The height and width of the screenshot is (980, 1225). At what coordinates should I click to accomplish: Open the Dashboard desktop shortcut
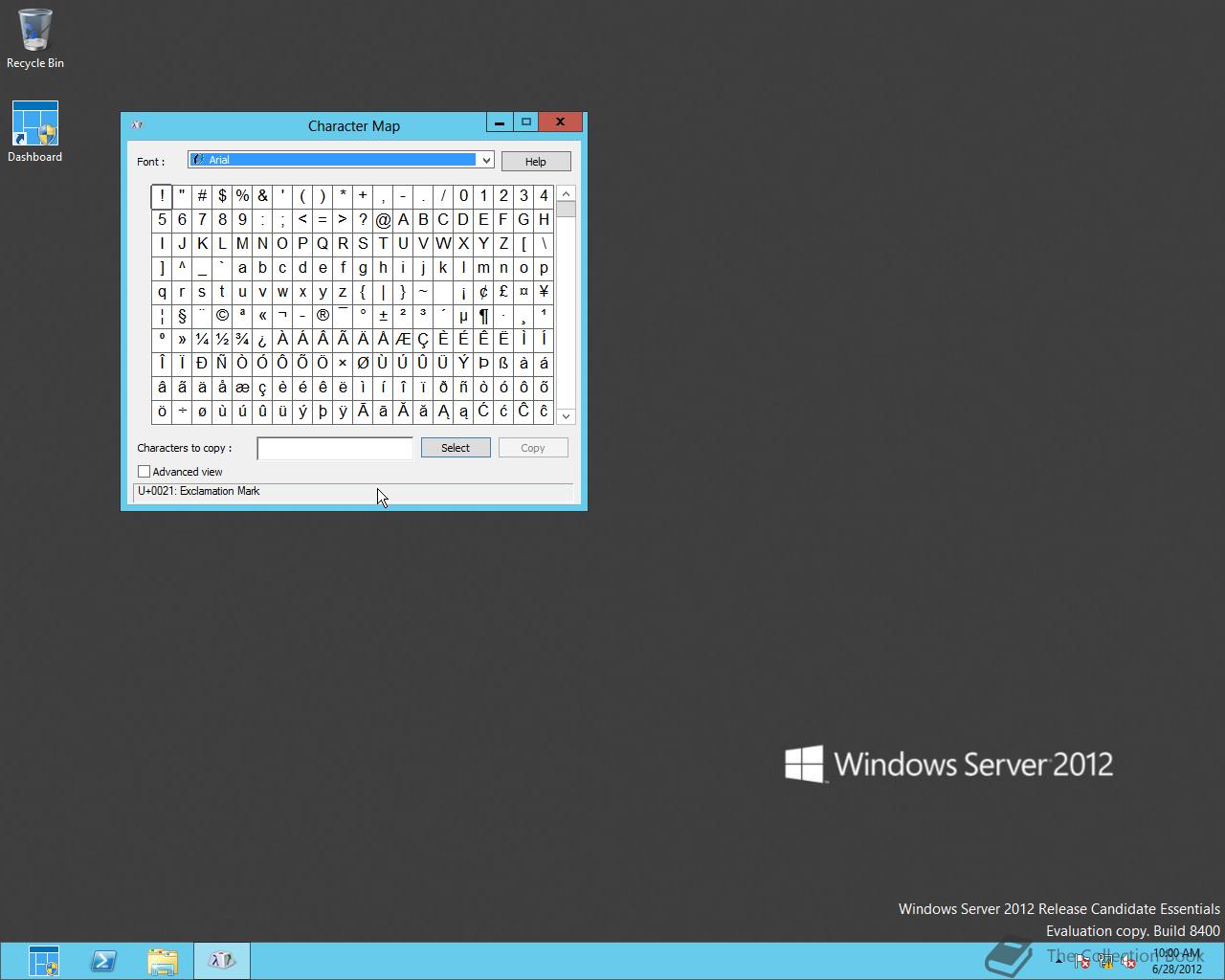(x=34, y=132)
